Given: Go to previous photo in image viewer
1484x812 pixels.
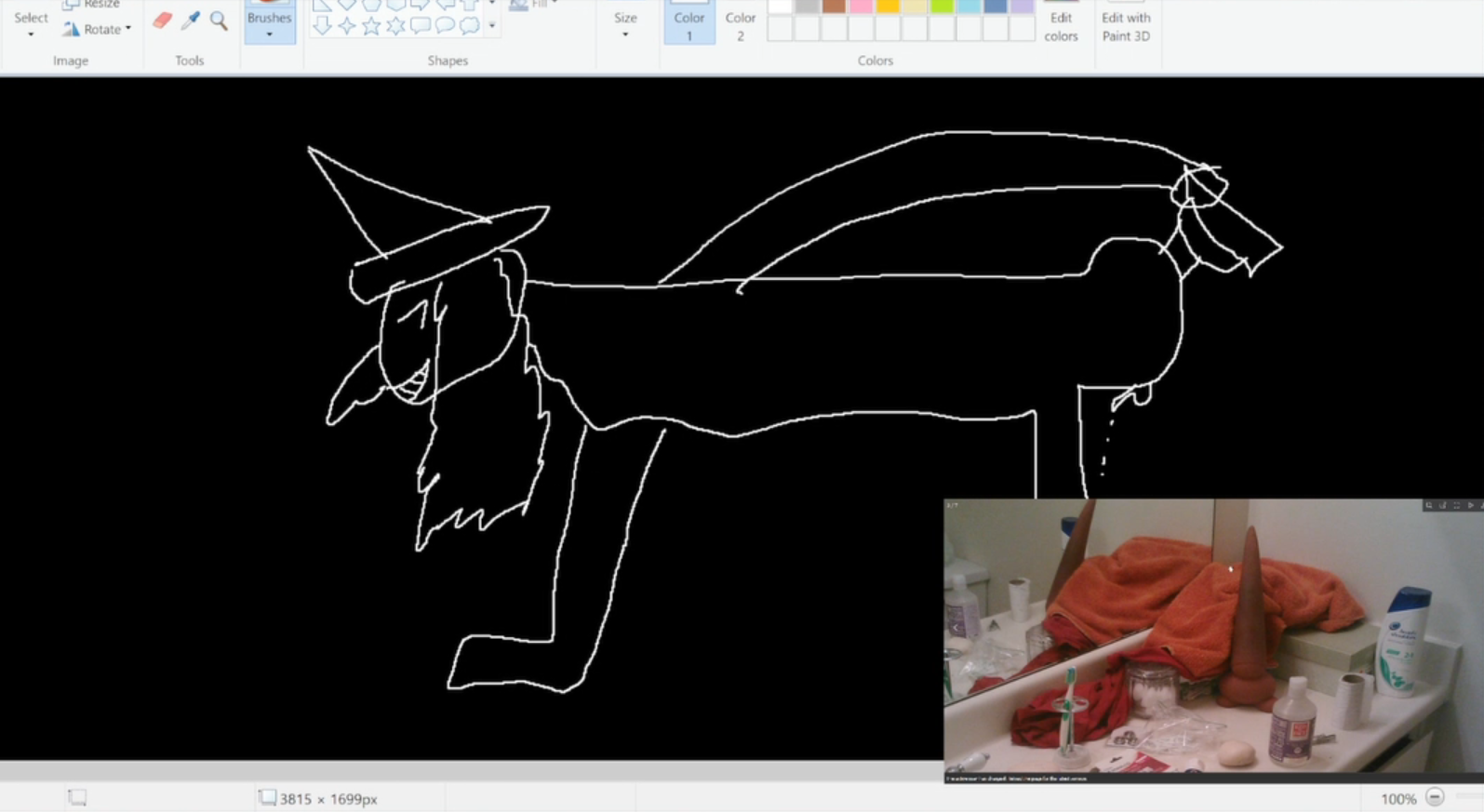Looking at the screenshot, I should (956, 627).
